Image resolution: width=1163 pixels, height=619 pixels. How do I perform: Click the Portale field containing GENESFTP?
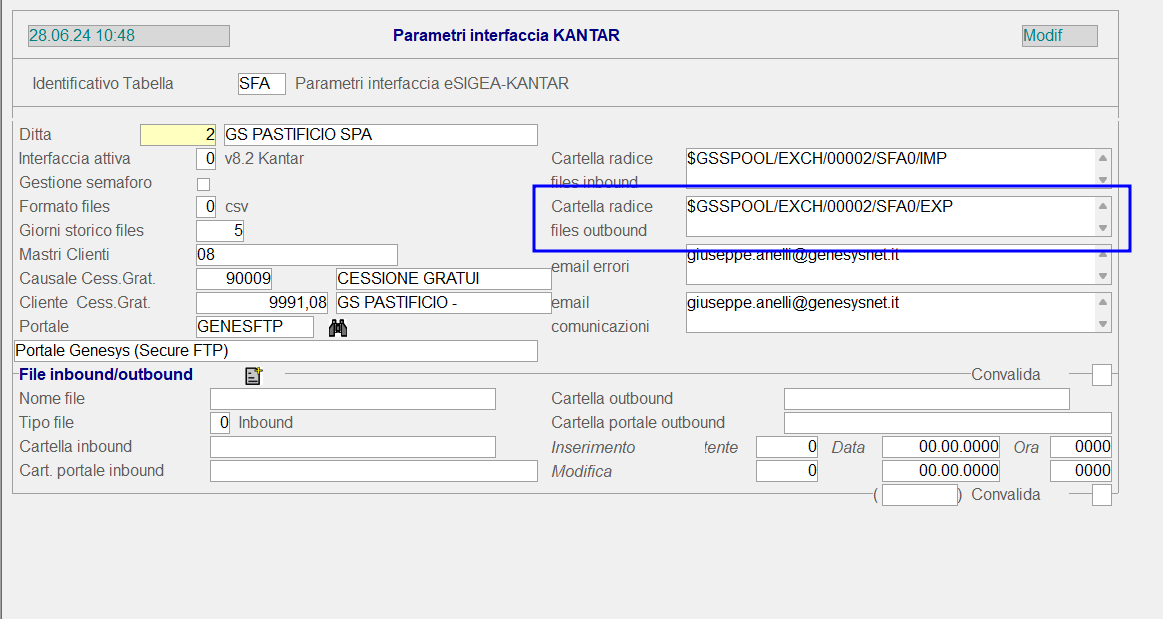pos(255,327)
